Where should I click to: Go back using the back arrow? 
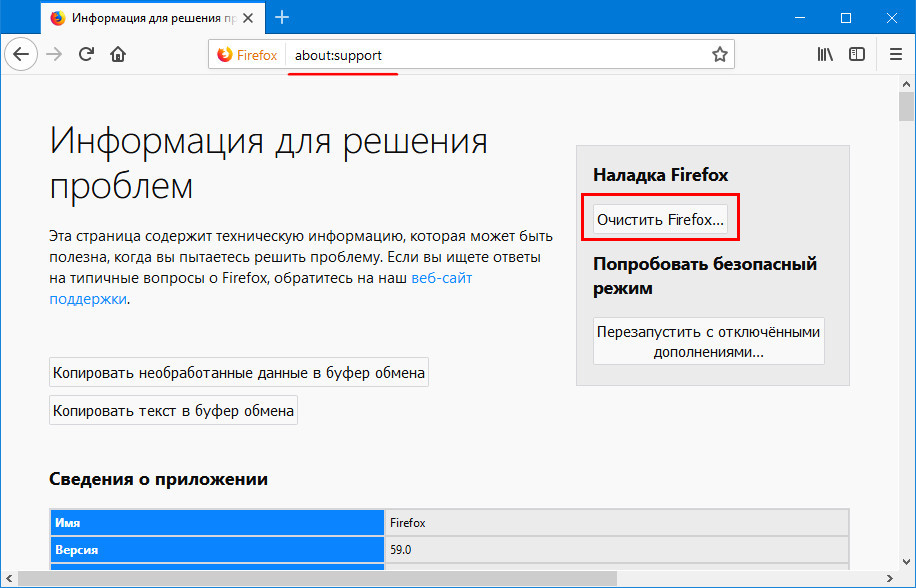pos(21,54)
